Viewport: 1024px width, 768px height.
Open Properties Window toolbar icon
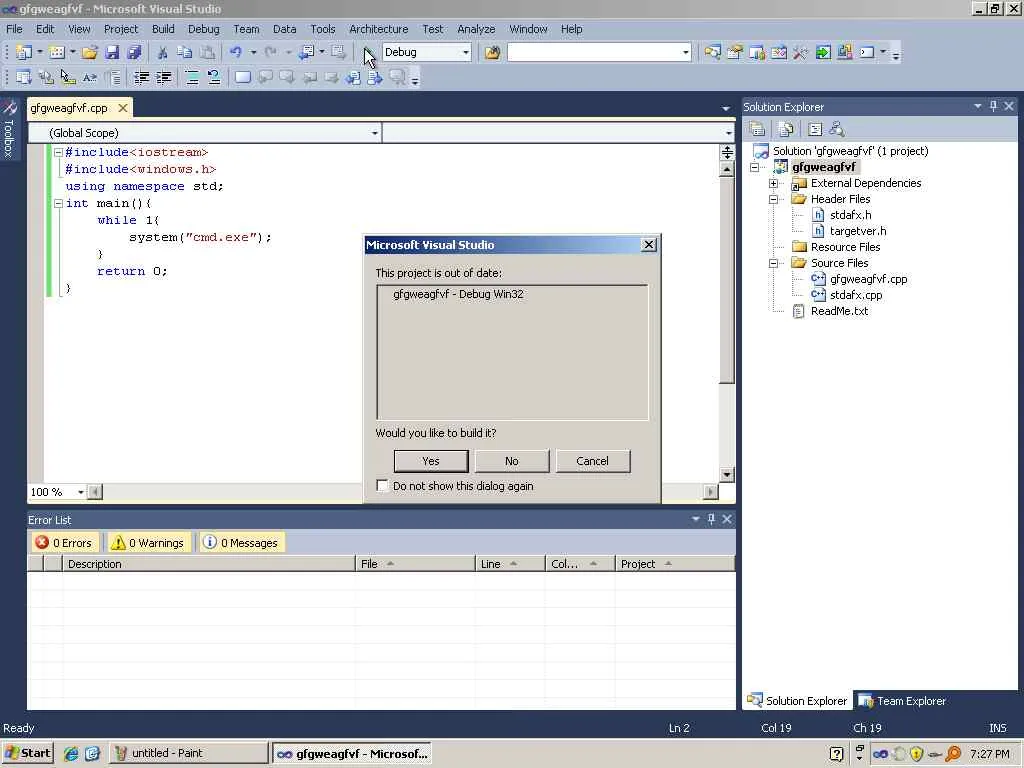coord(735,52)
